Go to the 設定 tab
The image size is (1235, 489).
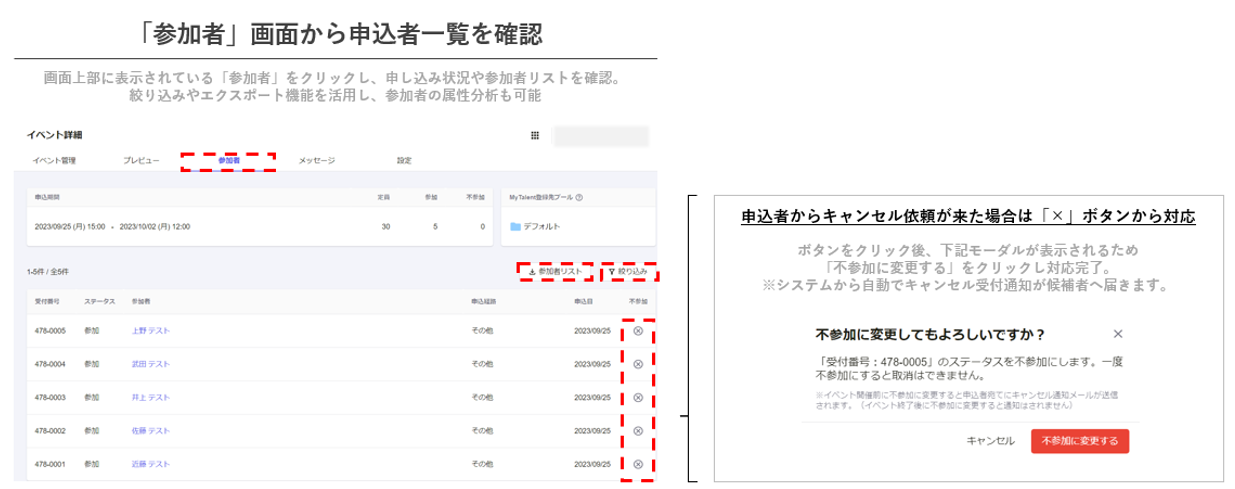[x=404, y=160]
